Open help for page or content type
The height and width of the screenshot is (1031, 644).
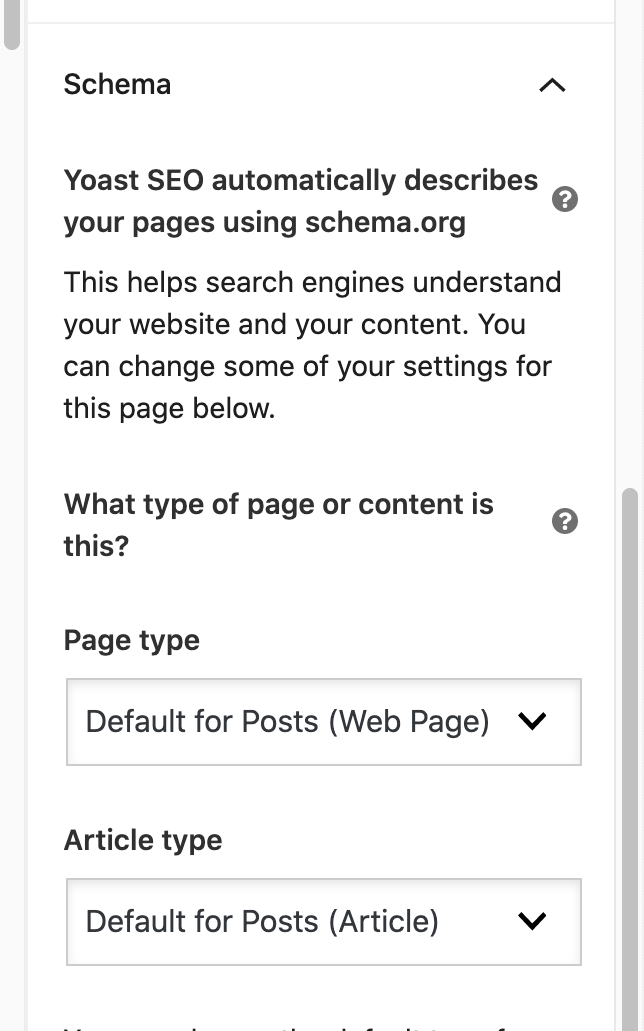point(565,521)
